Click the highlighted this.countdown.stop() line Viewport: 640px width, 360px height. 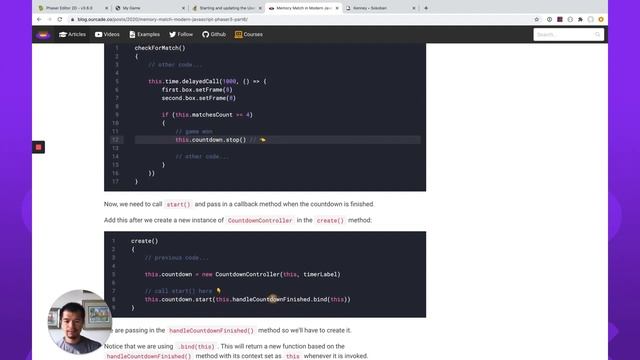click(x=278, y=140)
